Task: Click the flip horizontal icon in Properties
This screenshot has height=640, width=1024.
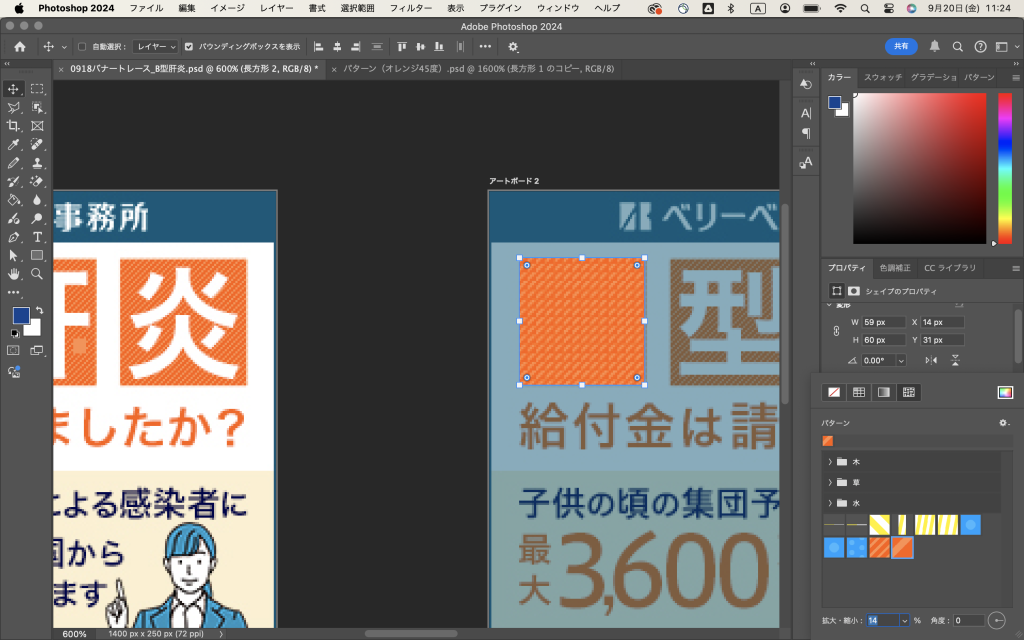Action: [931, 360]
